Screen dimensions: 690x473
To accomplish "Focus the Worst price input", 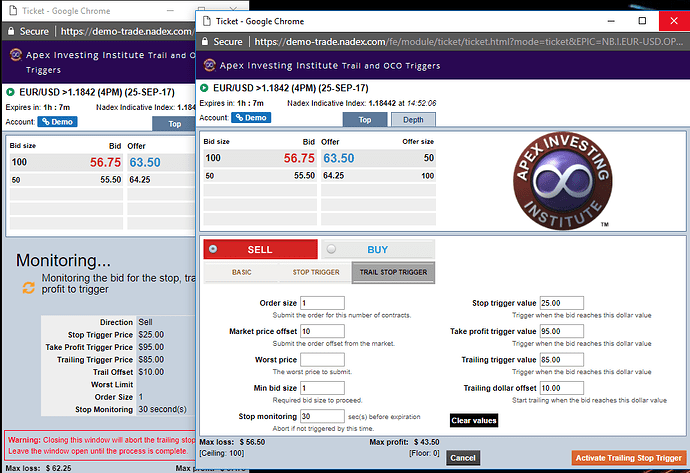I will 322,359.
